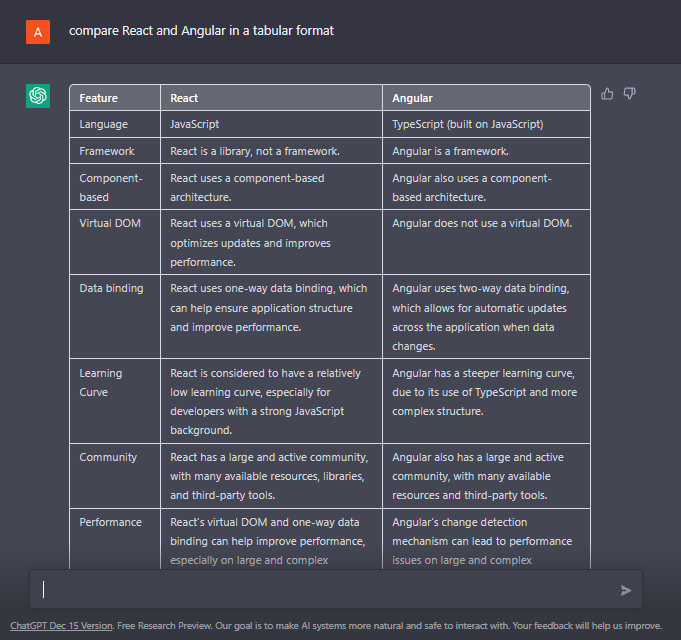
Task: Click the user prompt text about React and Angular
Action: pyautogui.click(x=201, y=31)
